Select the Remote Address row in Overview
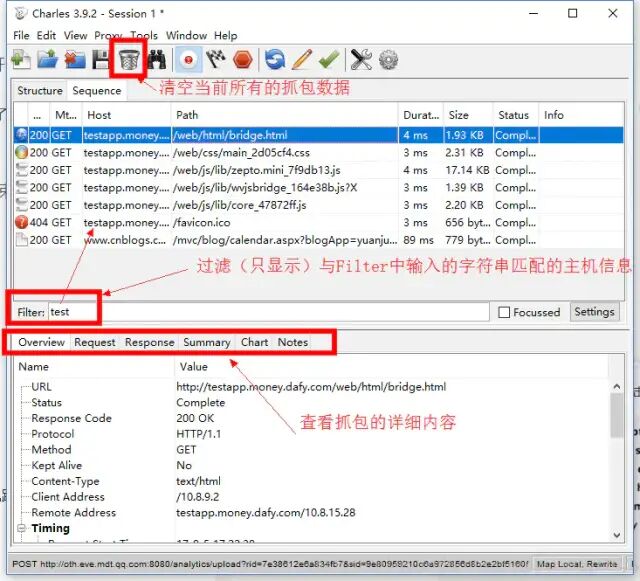 click(x=312, y=512)
